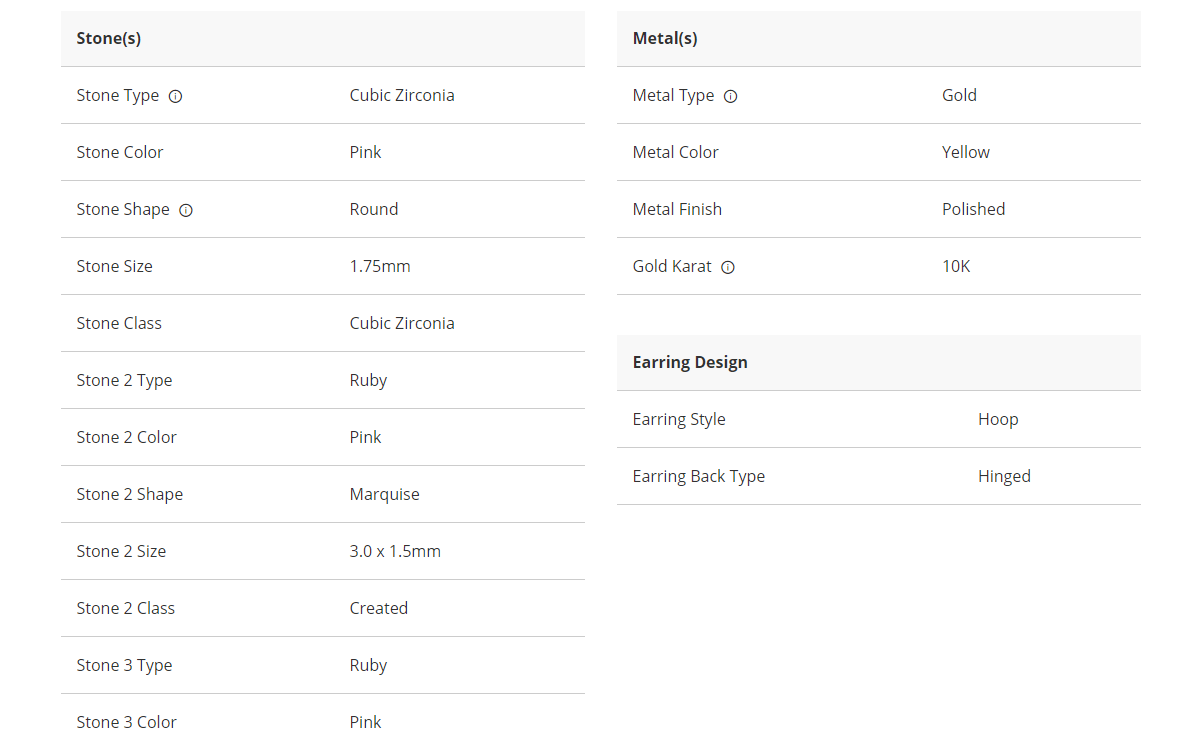Screen dimensions: 1195x747
Task: Select the Earring Design section heading
Action: [690, 362]
